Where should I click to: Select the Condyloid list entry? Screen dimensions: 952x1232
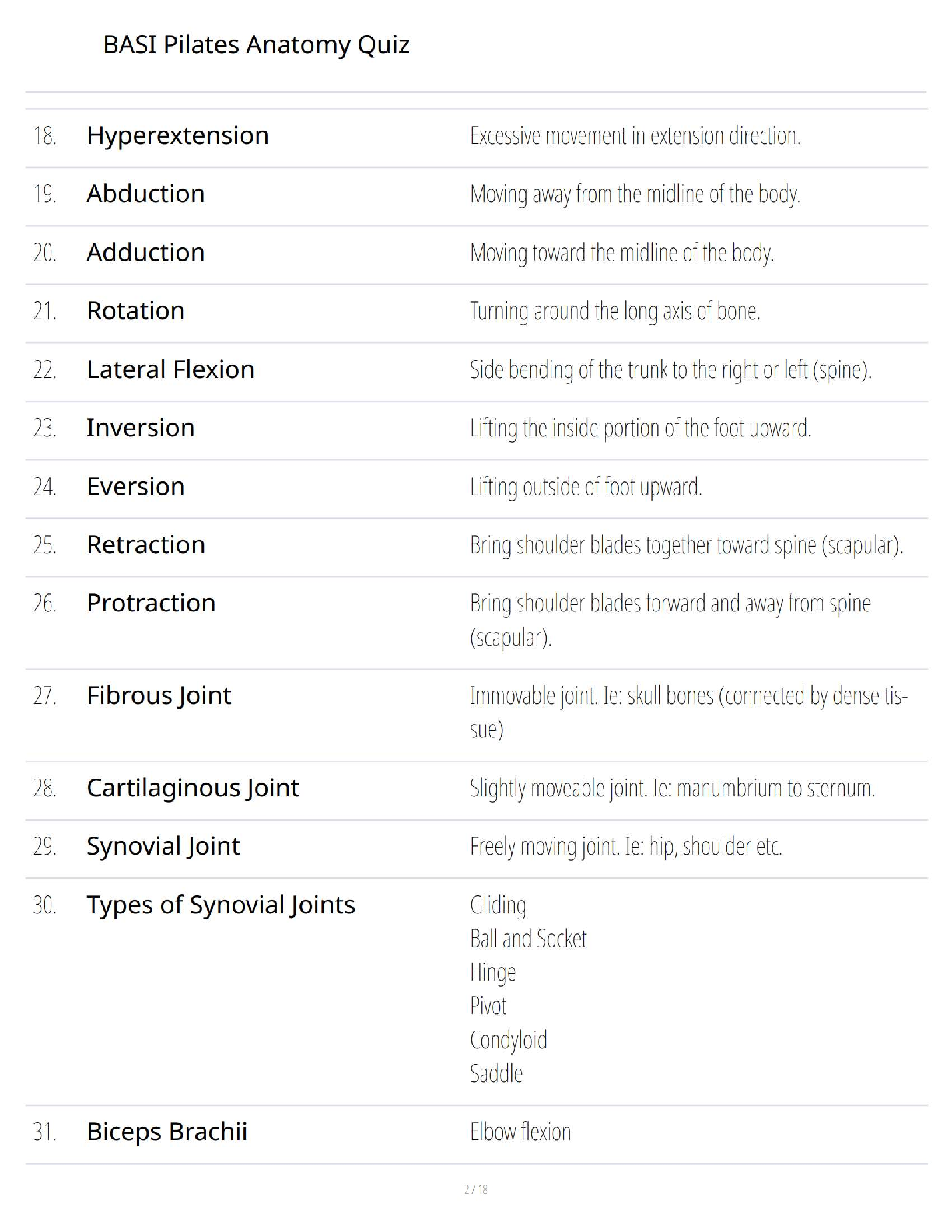coord(509,1040)
